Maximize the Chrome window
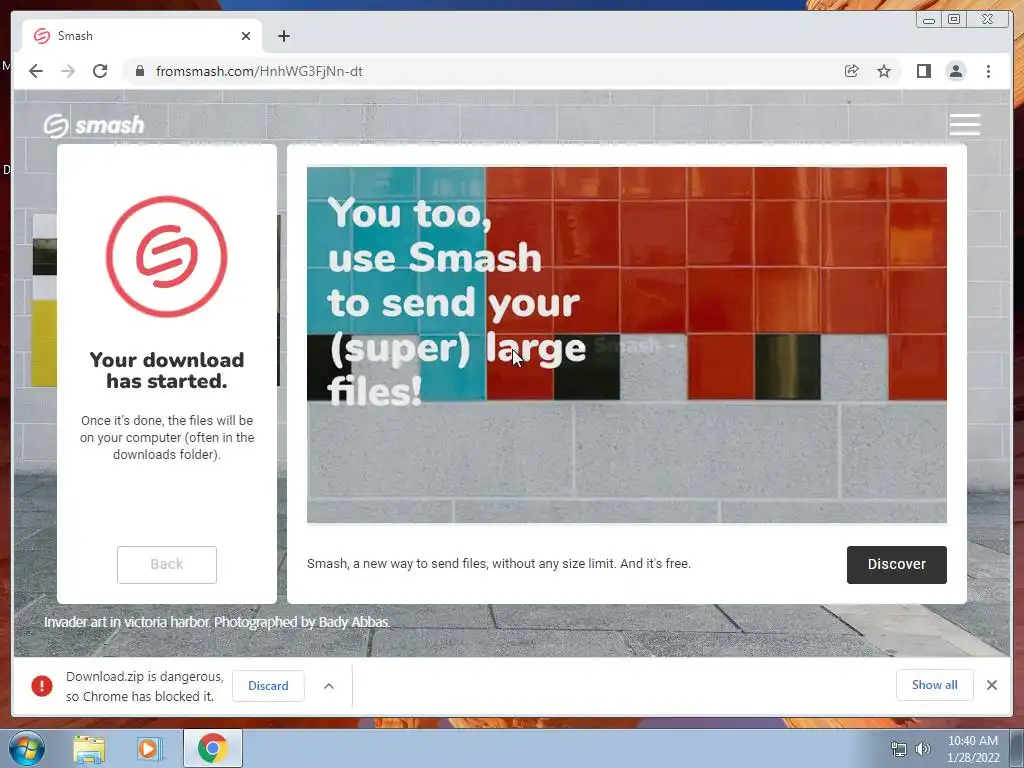Viewport: 1024px width, 768px height. tap(954, 20)
